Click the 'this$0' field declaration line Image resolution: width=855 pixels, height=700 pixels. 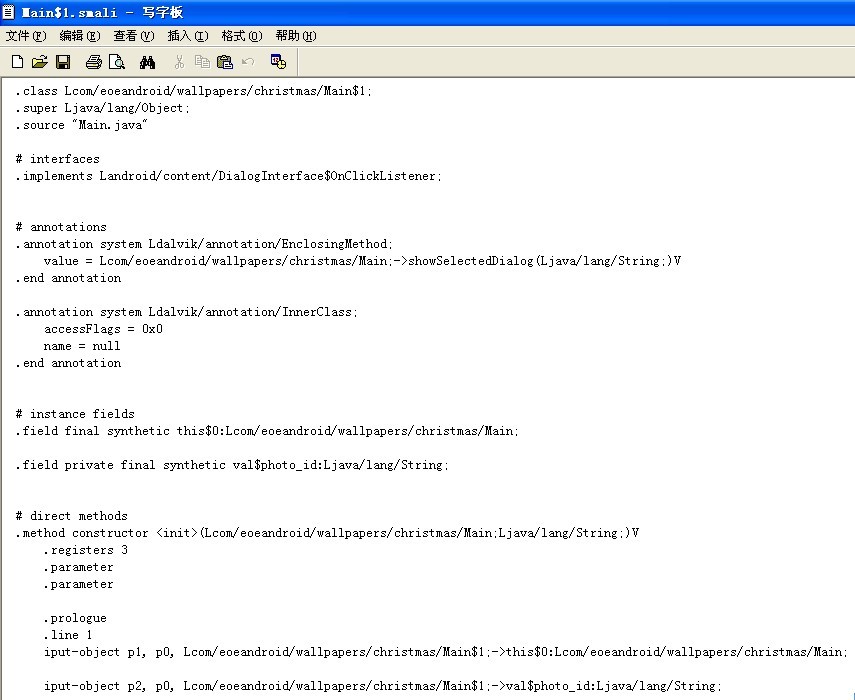267,431
